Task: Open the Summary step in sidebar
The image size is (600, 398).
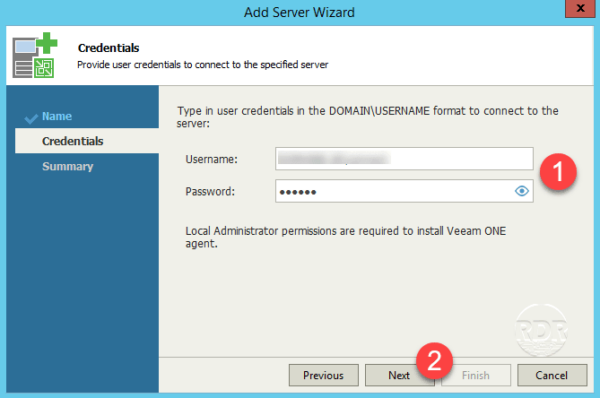Action: click(x=68, y=166)
